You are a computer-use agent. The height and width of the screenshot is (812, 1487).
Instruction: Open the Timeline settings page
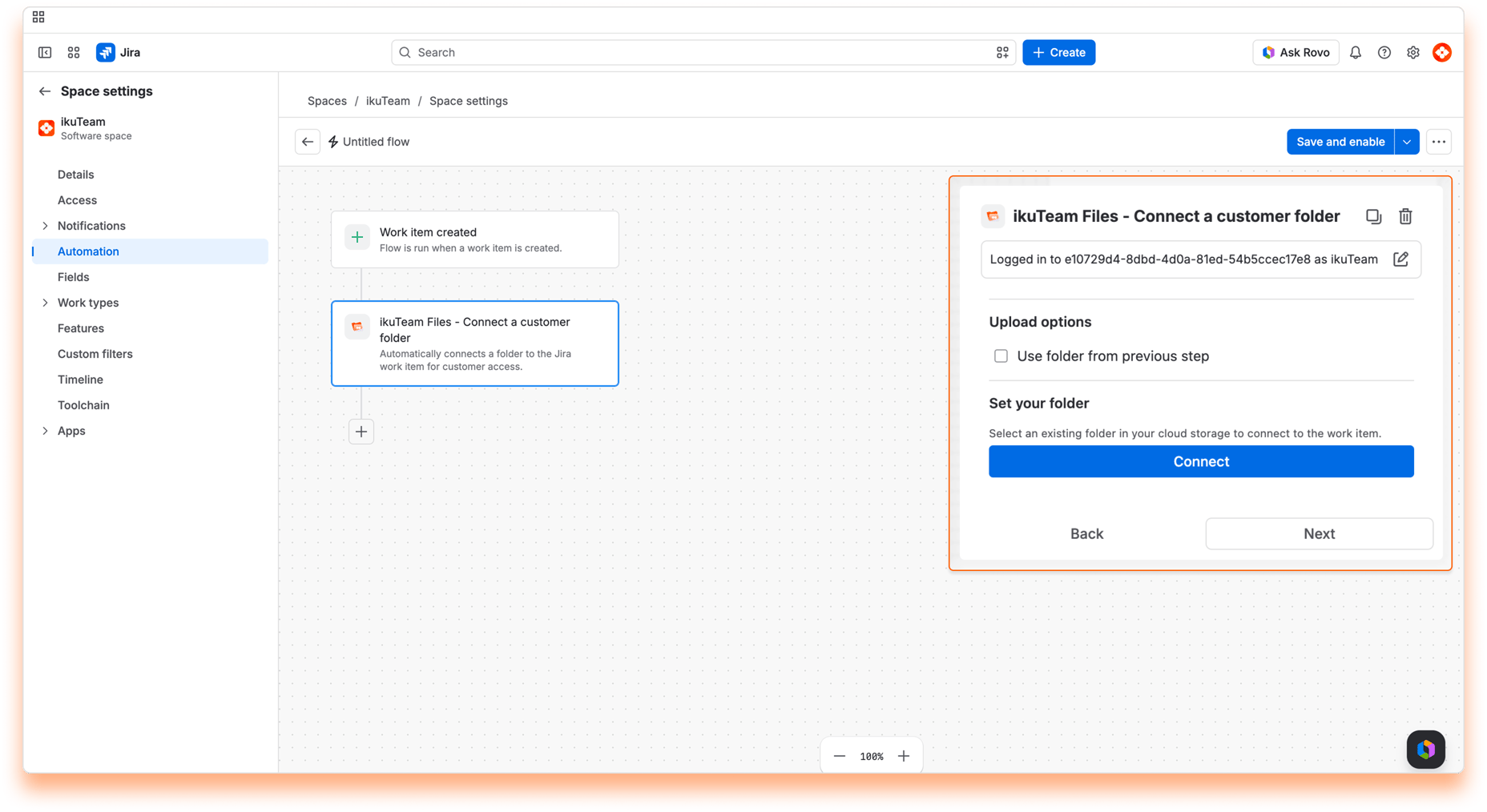80,380
